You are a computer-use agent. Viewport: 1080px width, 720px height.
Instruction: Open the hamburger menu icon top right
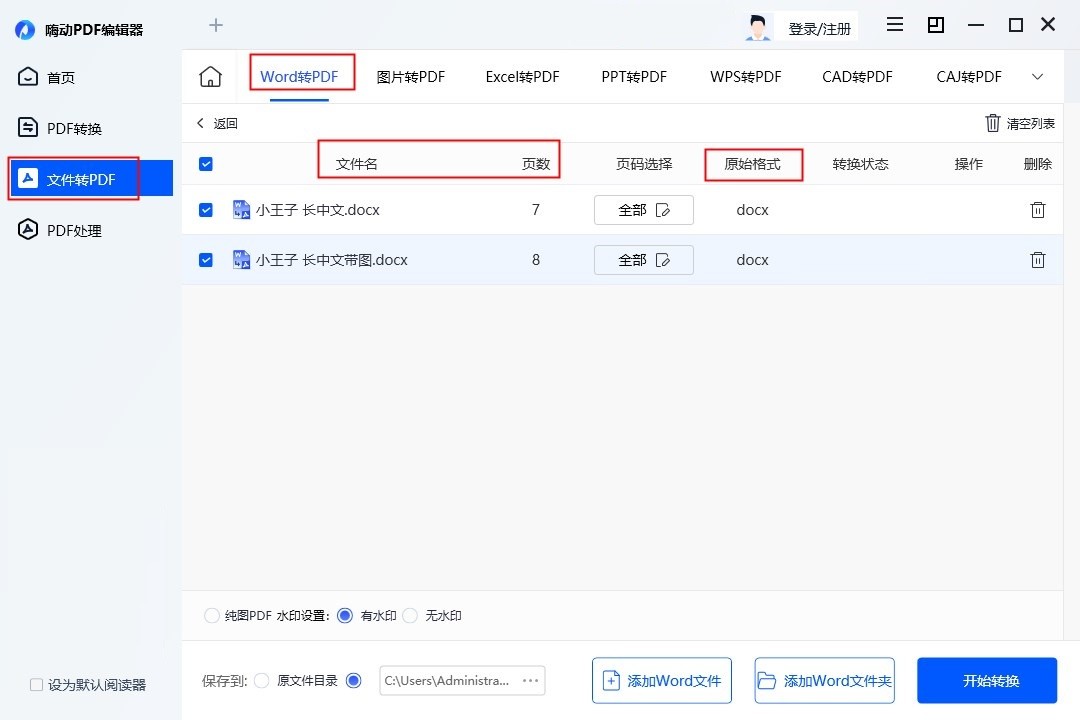click(894, 25)
